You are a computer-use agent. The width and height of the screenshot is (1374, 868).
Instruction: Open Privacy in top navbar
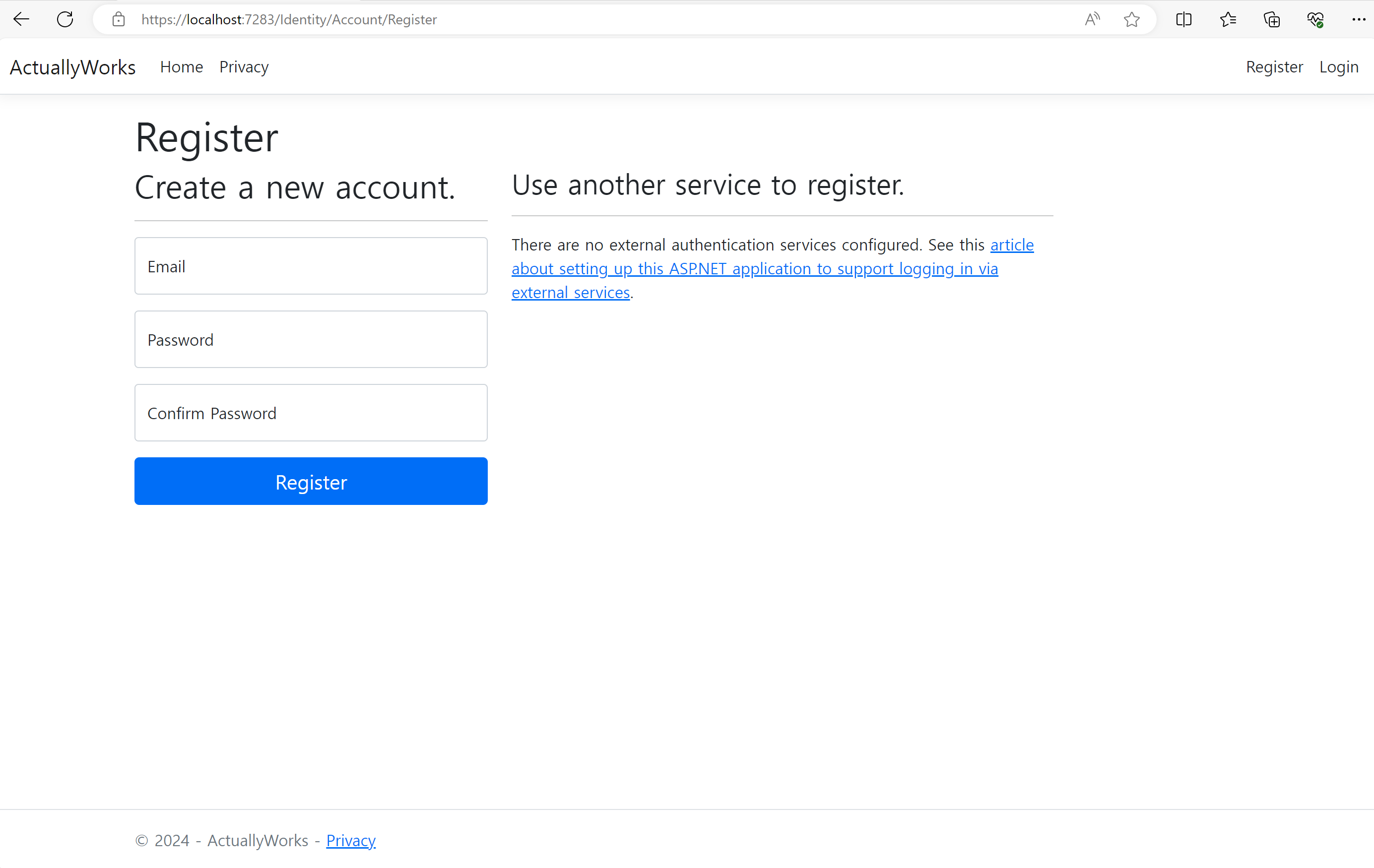tap(244, 67)
